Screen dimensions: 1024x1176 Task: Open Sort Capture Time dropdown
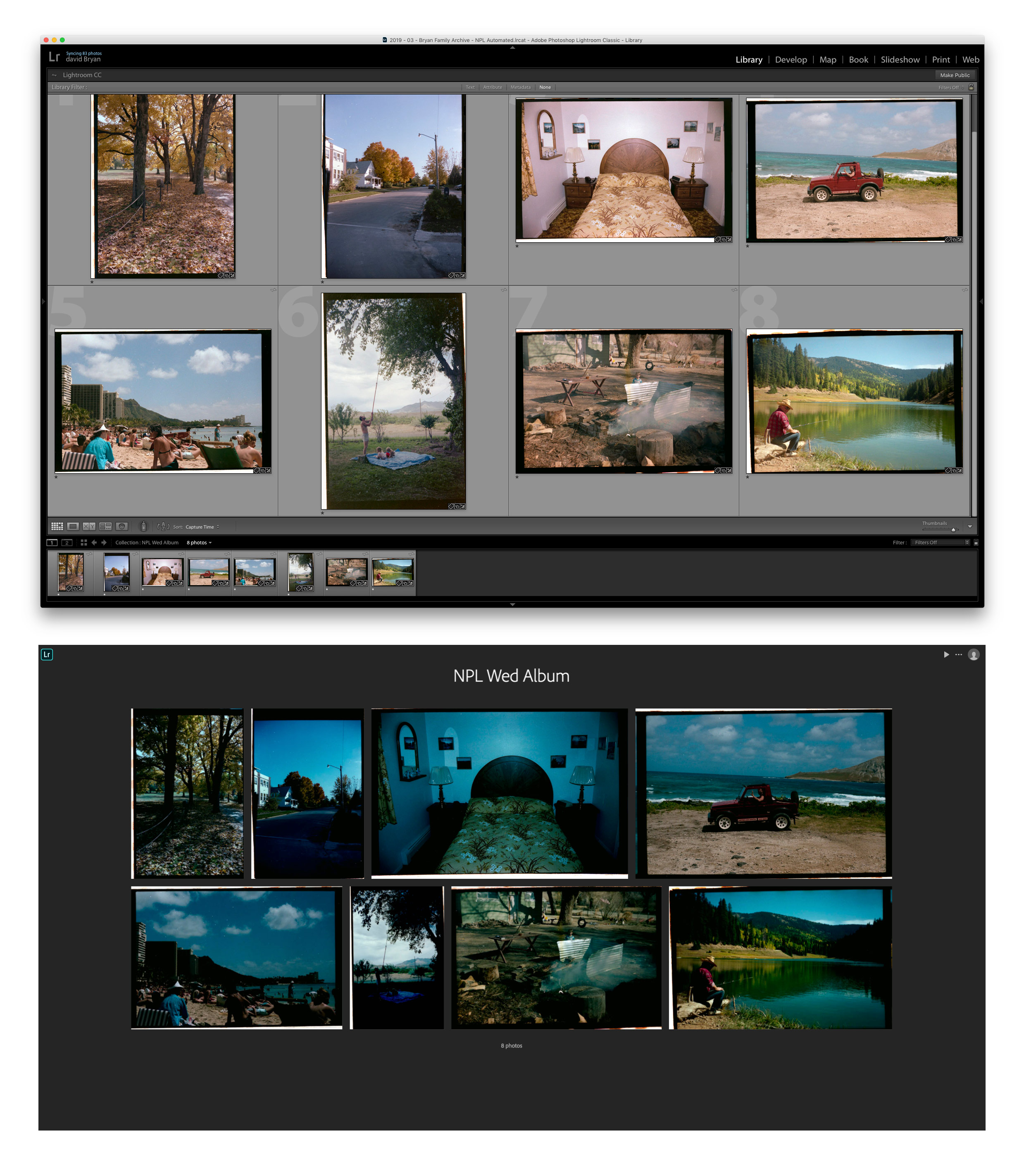(x=202, y=527)
